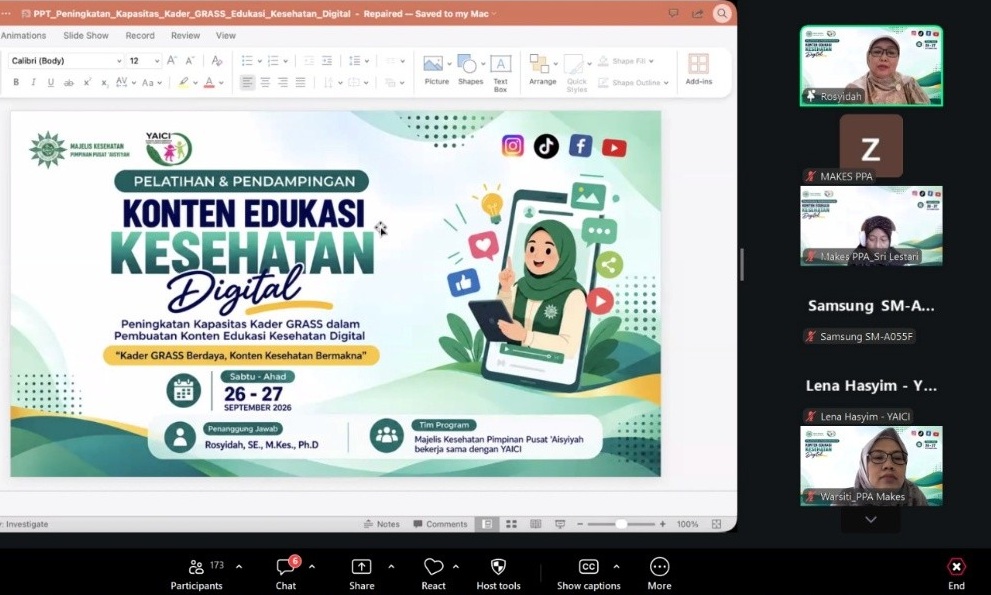The width and height of the screenshot is (991, 595).
Task: Click the Numbering list icon
Action: click(x=273, y=61)
